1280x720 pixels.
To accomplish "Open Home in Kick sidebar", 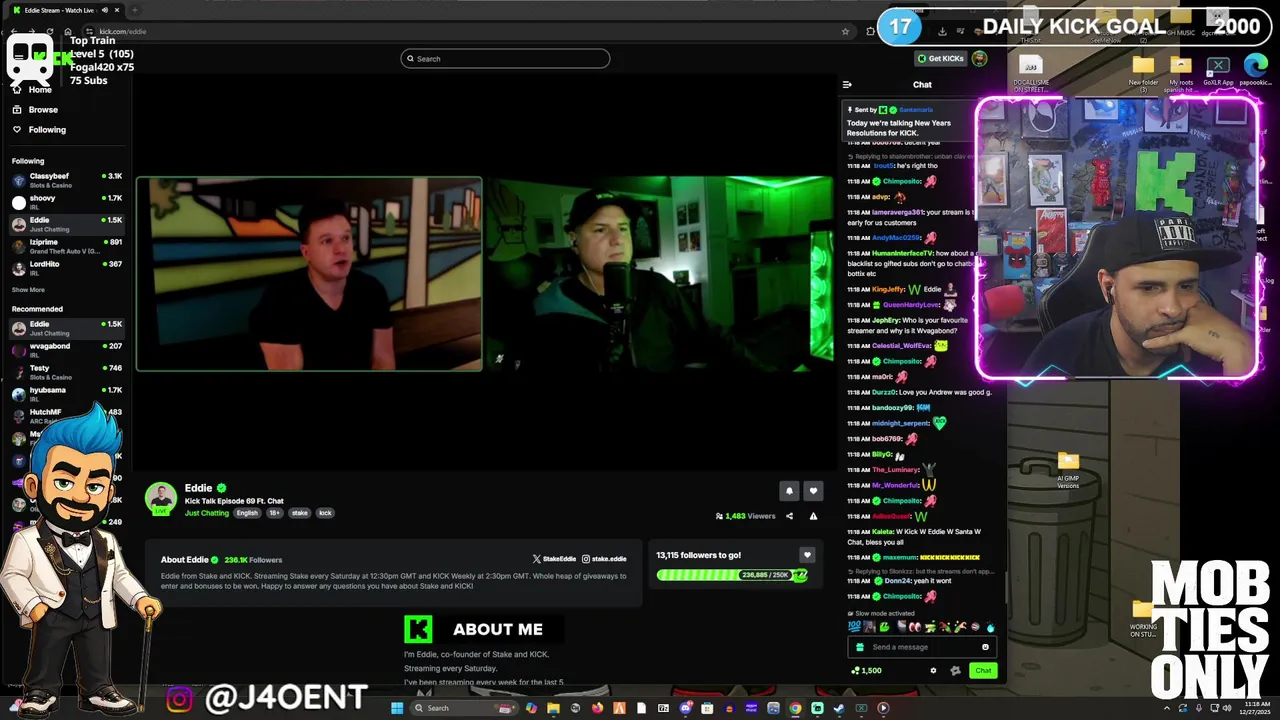I will pyautogui.click(x=40, y=90).
